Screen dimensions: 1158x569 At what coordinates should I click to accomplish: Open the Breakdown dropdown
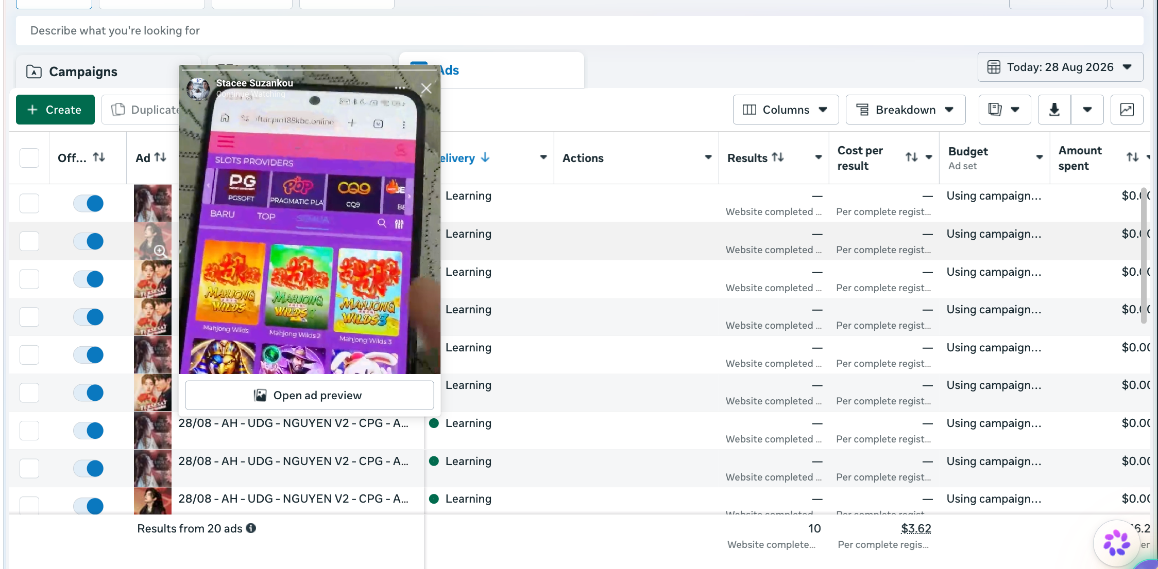coord(905,109)
